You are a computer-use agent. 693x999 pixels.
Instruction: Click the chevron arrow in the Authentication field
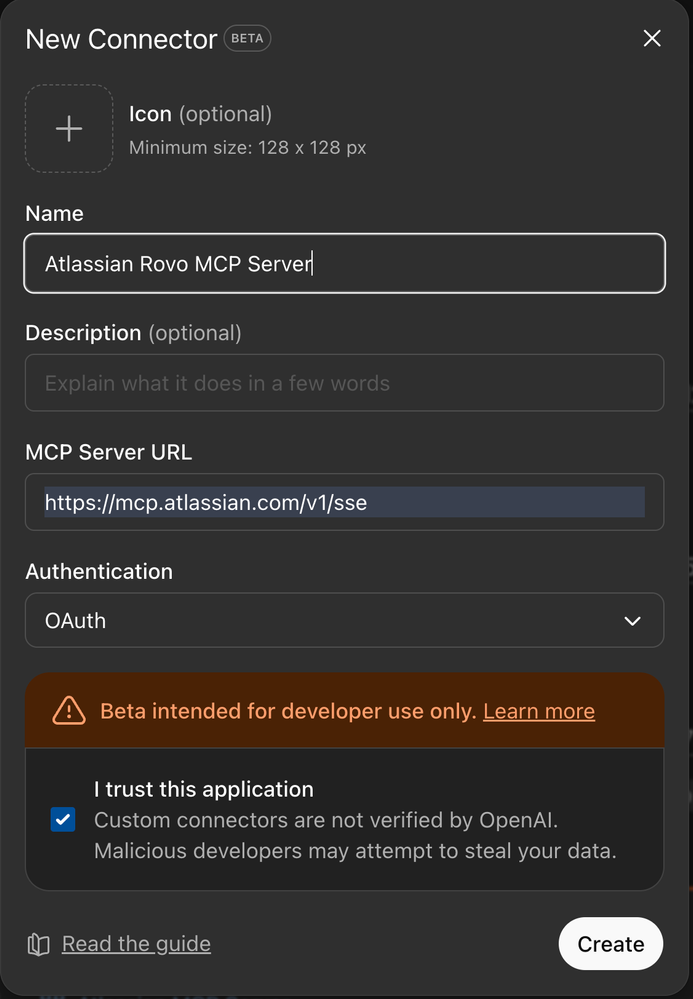click(632, 621)
